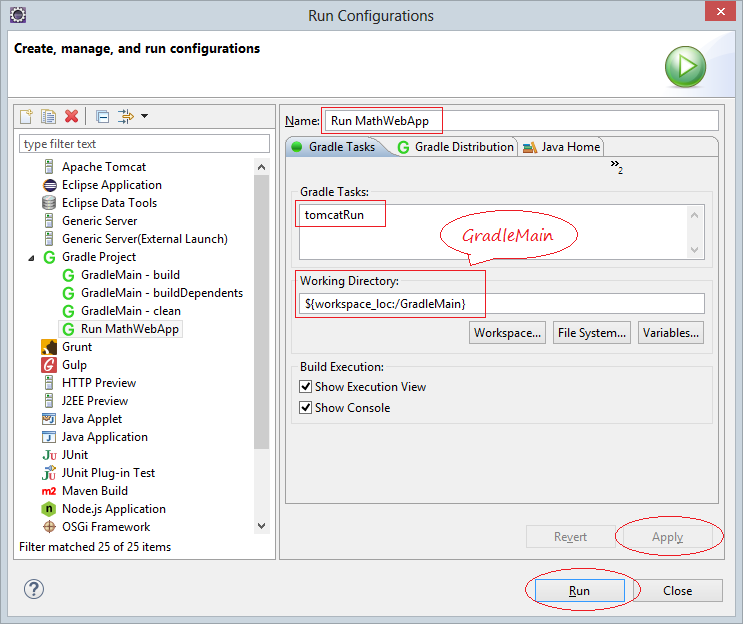Image resolution: width=743 pixels, height=624 pixels.
Task: Click the "JUnit Plug-in Test" label
Action: click(x=108, y=473)
